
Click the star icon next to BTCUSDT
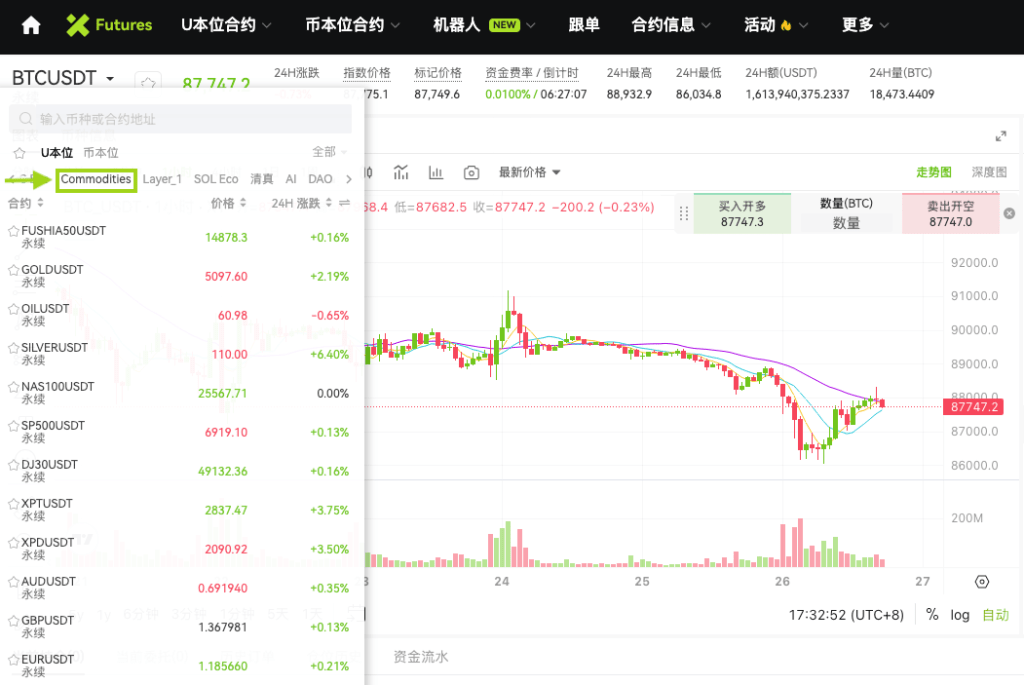point(148,81)
